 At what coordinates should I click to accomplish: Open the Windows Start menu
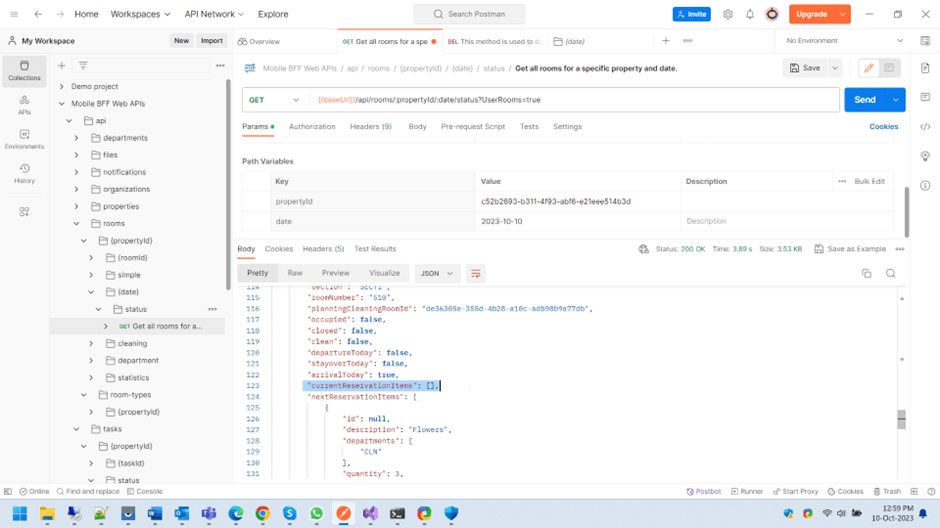click(20, 514)
